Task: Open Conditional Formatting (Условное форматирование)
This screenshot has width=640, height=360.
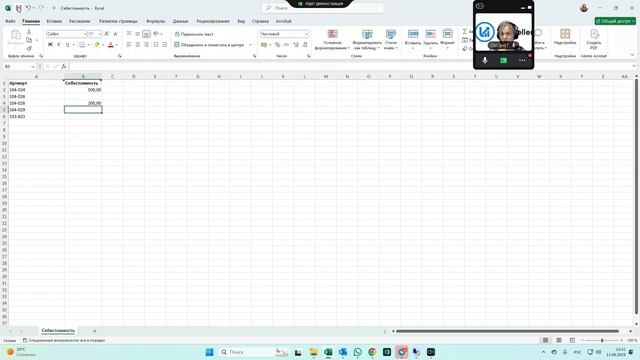Action: click(332, 40)
